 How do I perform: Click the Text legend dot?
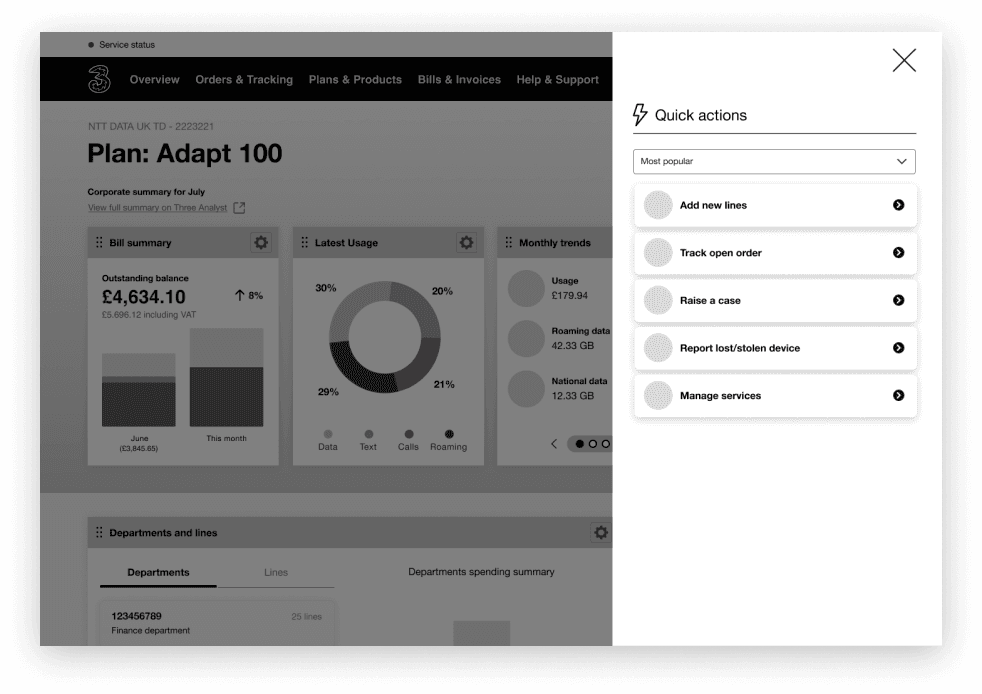tap(368, 434)
